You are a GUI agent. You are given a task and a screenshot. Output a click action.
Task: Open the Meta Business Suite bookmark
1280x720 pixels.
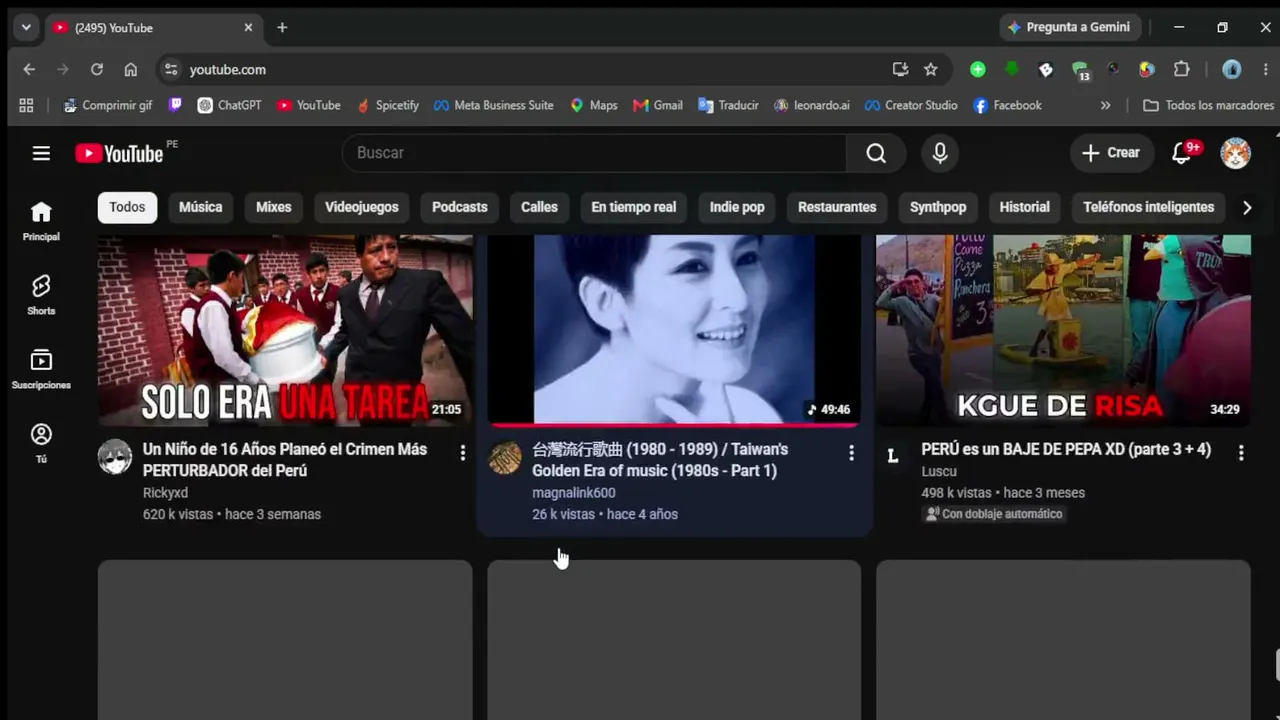pyautogui.click(x=493, y=105)
